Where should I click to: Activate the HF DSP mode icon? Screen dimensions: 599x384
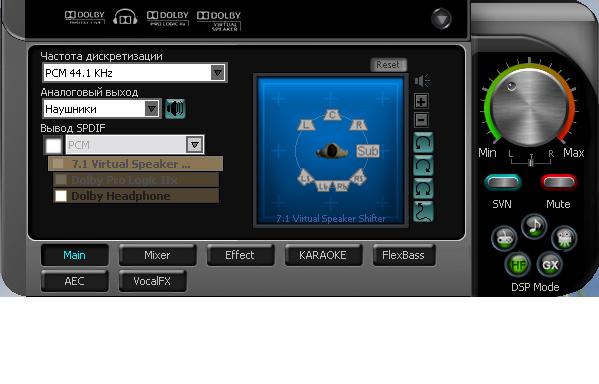coord(518,264)
